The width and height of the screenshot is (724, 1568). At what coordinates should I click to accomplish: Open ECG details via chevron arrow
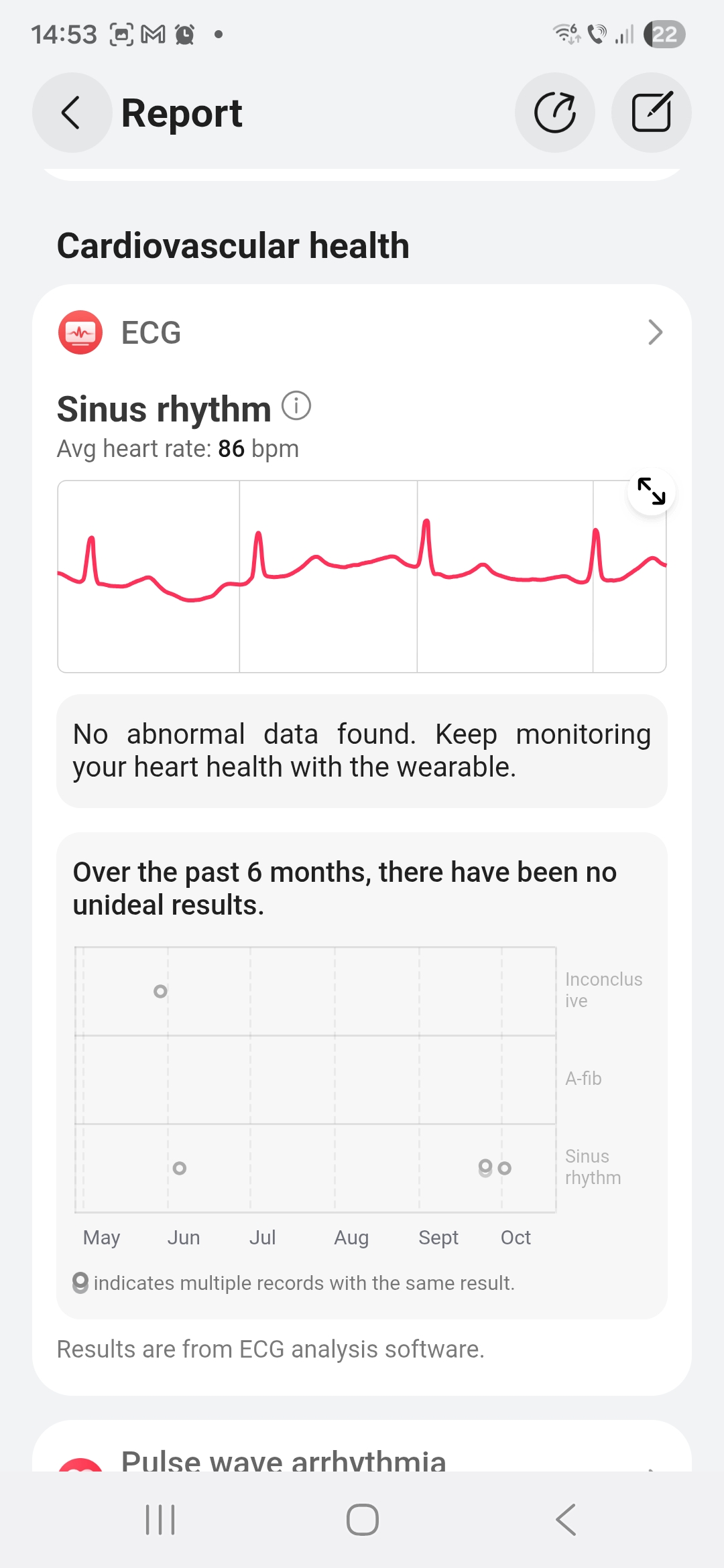(x=655, y=332)
